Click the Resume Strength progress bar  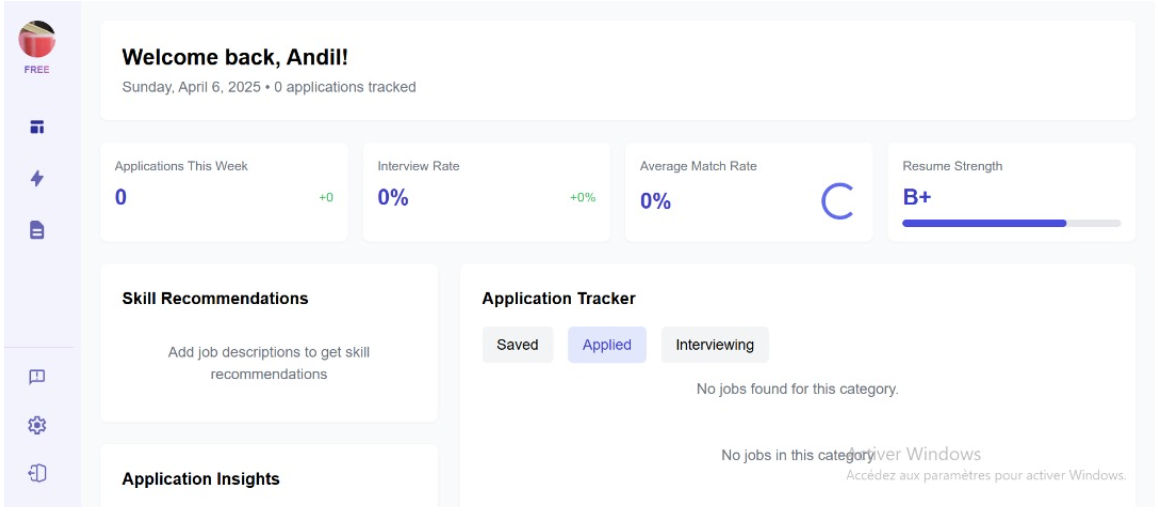(x=1011, y=223)
